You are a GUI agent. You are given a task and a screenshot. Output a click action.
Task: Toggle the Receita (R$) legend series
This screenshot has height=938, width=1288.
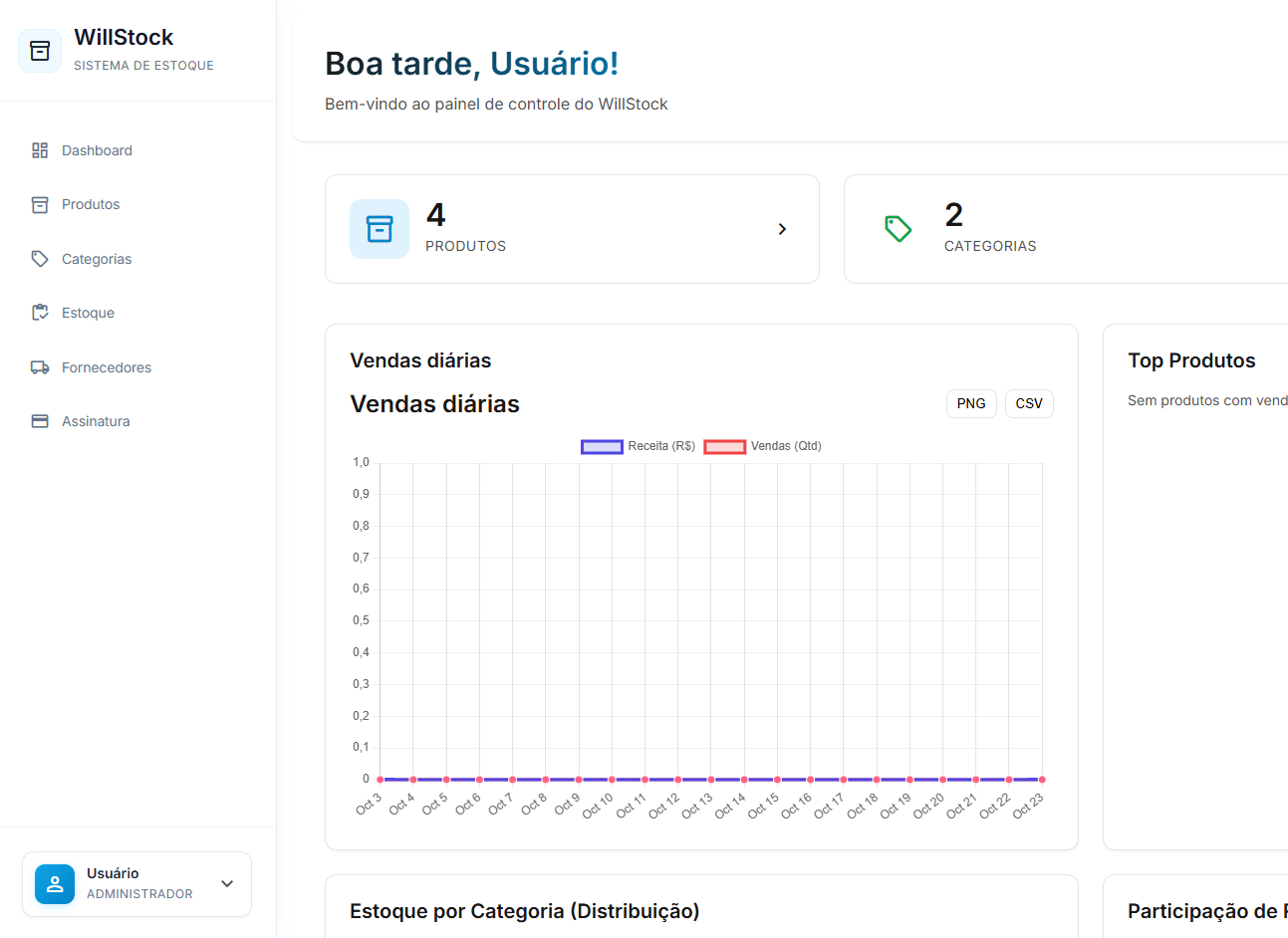tap(639, 446)
